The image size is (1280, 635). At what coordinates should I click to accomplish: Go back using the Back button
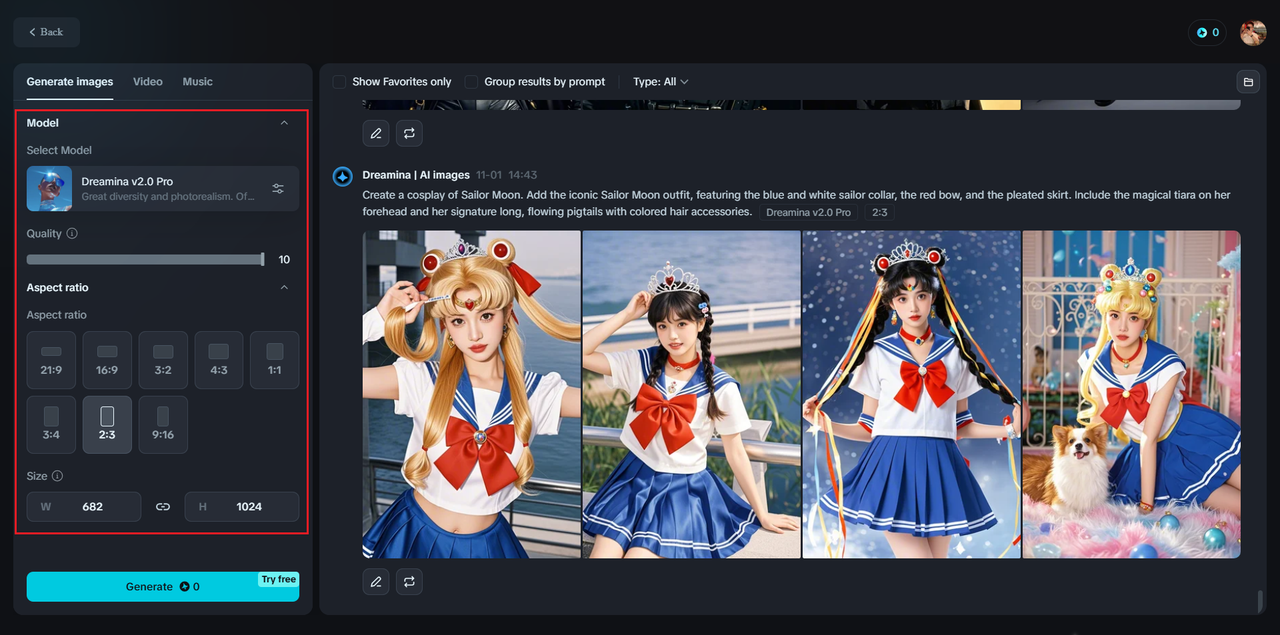point(47,32)
